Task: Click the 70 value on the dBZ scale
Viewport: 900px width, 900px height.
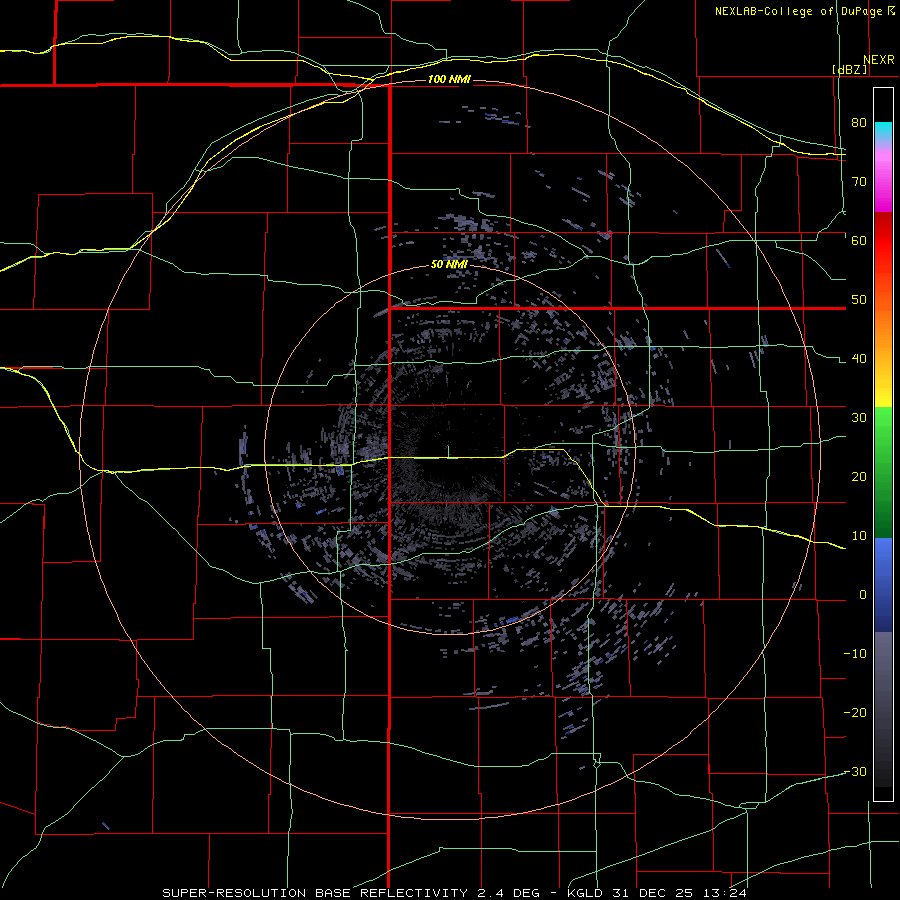Action: [x=859, y=182]
